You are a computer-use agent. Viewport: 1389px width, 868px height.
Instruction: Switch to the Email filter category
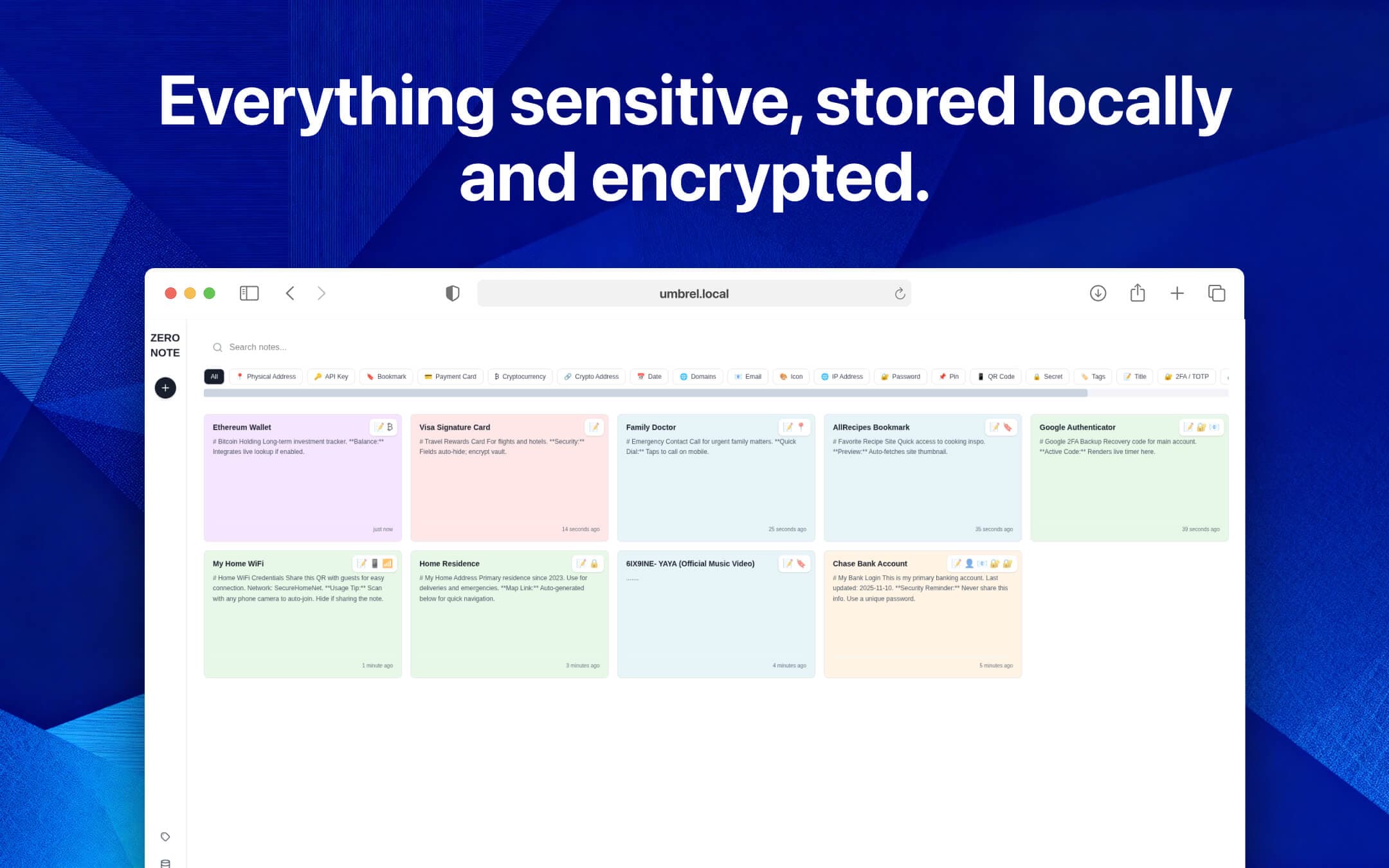pos(748,377)
